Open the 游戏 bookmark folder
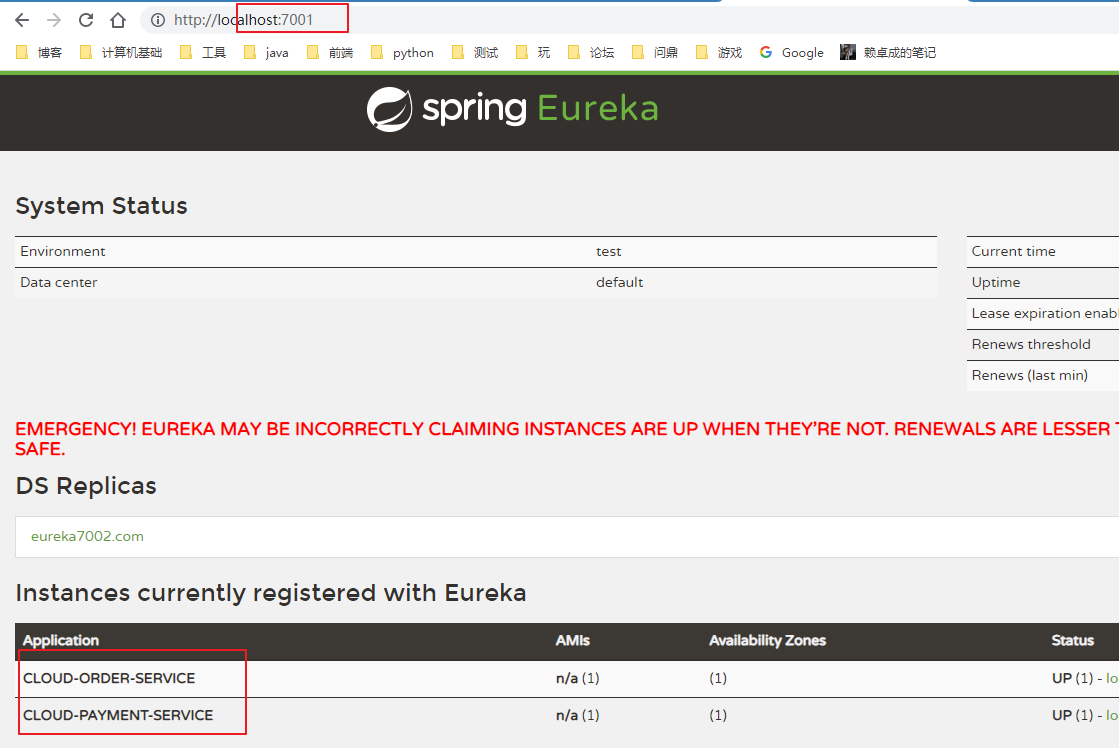The height and width of the screenshot is (748, 1119). (719, 52)
